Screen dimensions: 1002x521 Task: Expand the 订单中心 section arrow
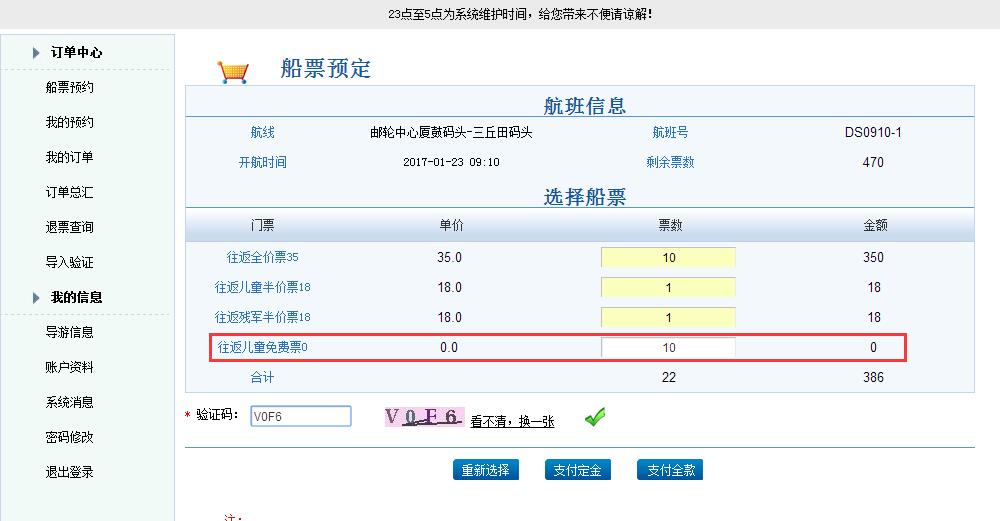(36, 52)
